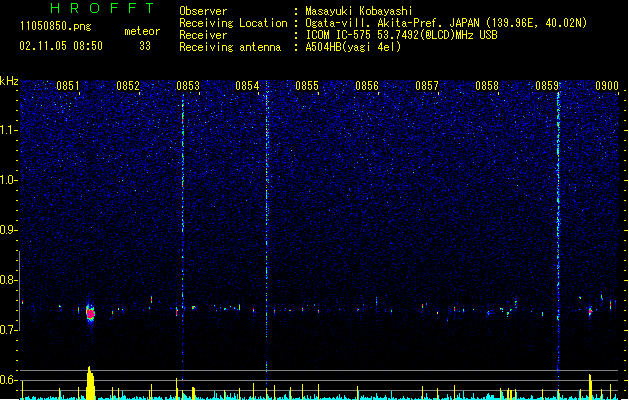Click the large red meteor echo after 0851
Image resolution: width=629 pixels, height=400 pixels.
(x=90, y=313)
